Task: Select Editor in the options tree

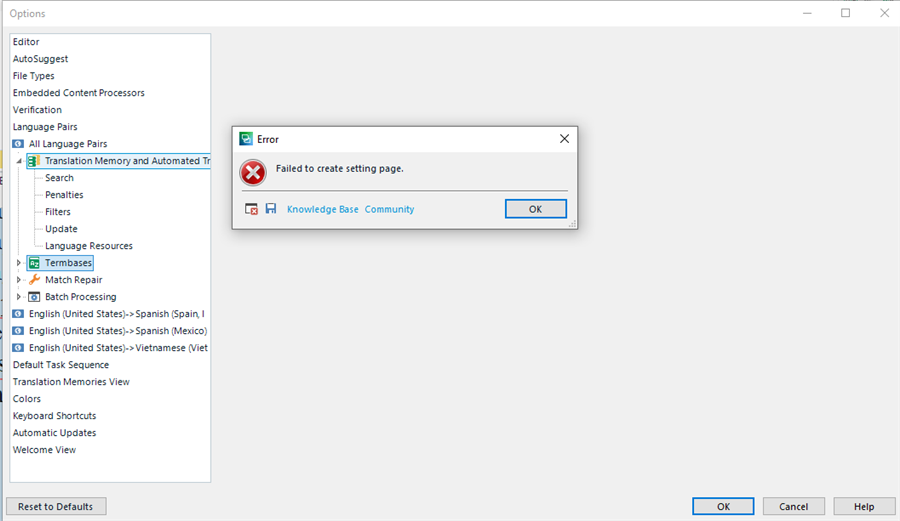Action: [26, 42]
